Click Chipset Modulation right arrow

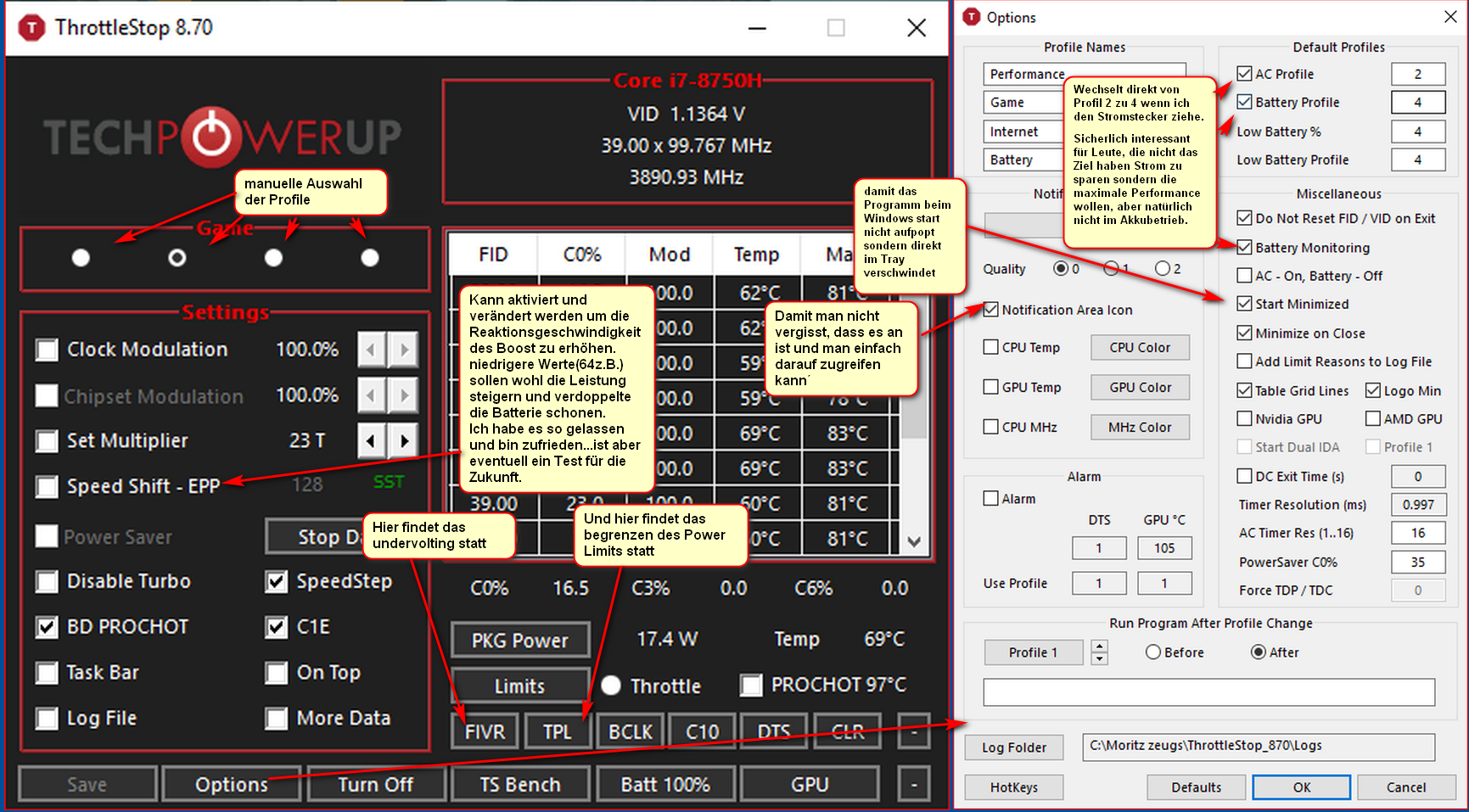404,395
